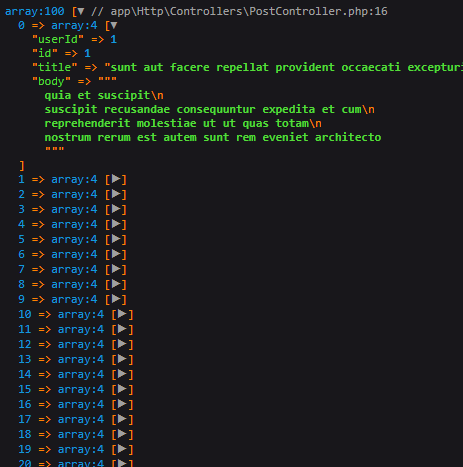Collapse the root array:100 dump
The width and height of the screenshot is (463, 467).
point(81,12)
